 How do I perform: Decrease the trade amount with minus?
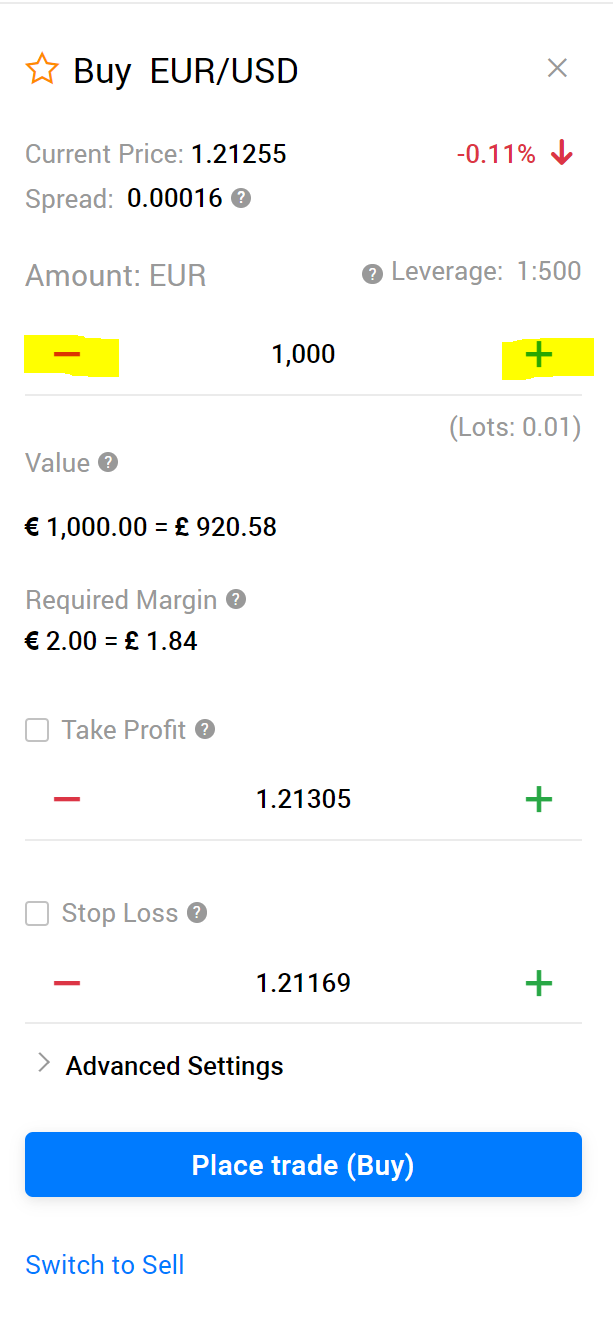67,354
